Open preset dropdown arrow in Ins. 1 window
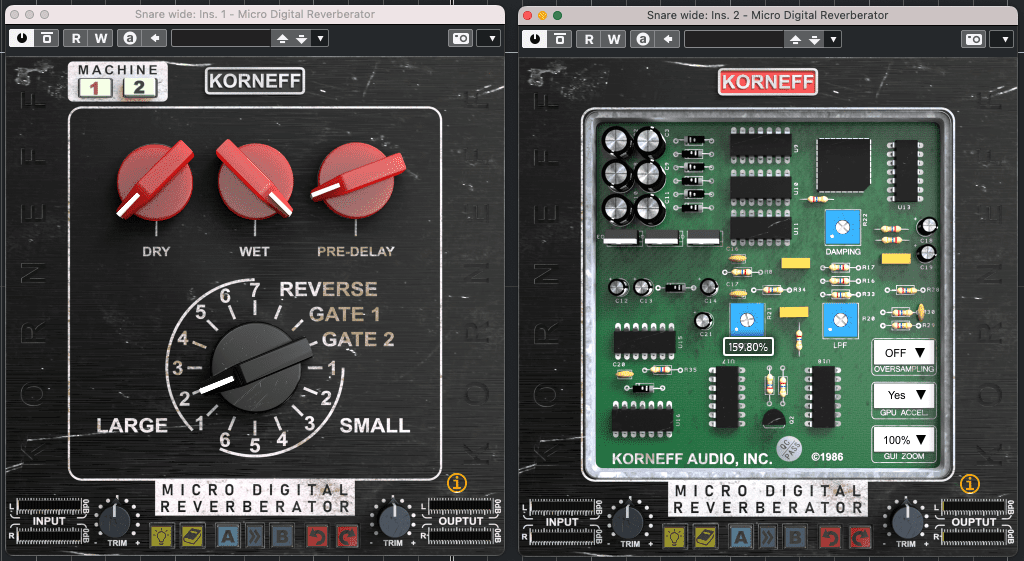1024x561 pixels. tap(320, 39)
